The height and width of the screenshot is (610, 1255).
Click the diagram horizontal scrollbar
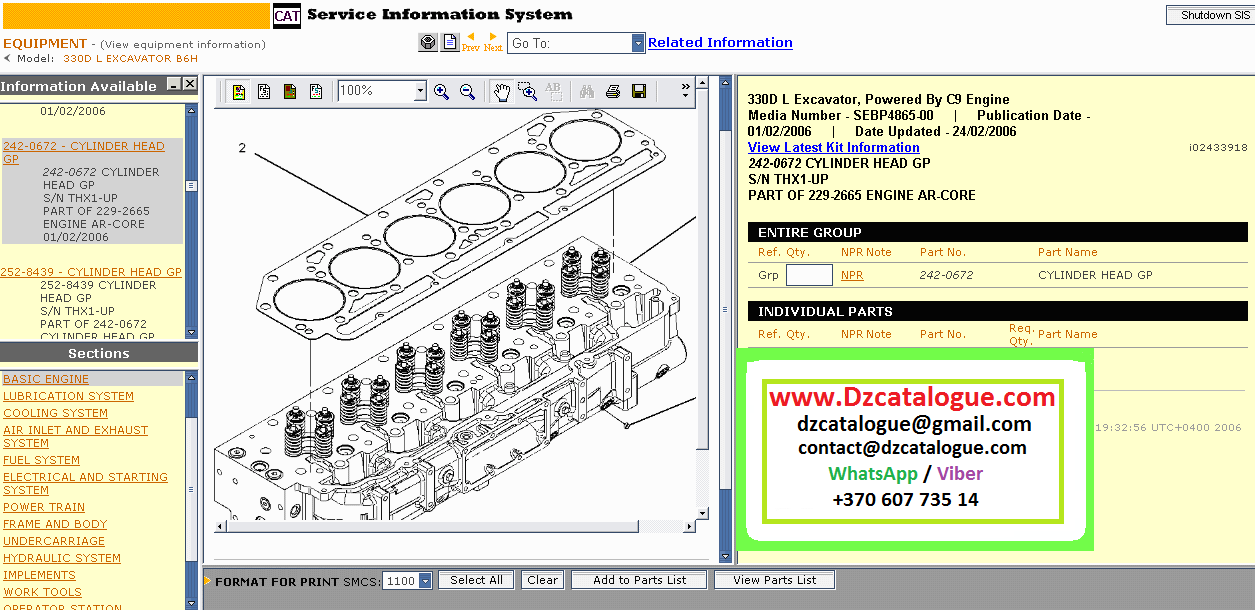tap(455, 527)
